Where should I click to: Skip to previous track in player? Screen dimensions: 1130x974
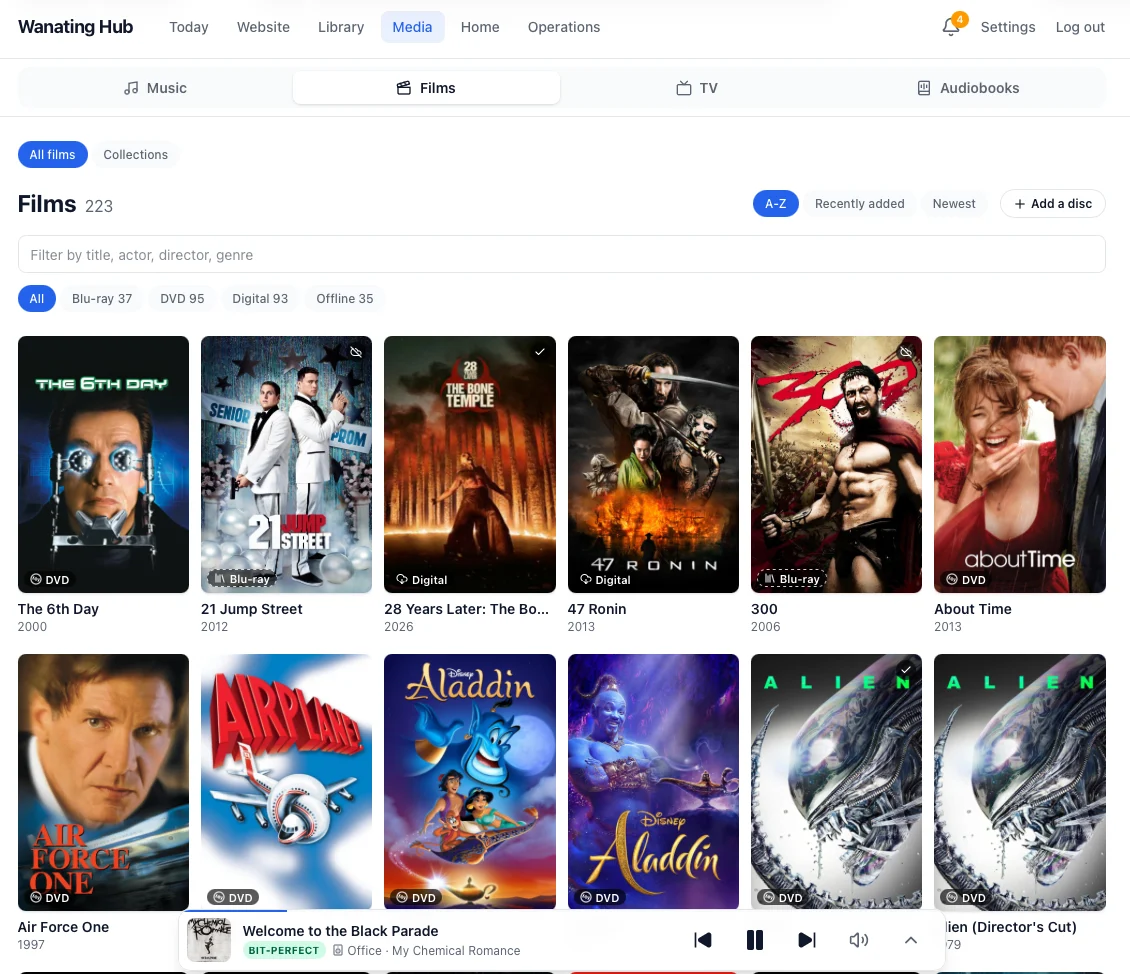pos(703,940)
